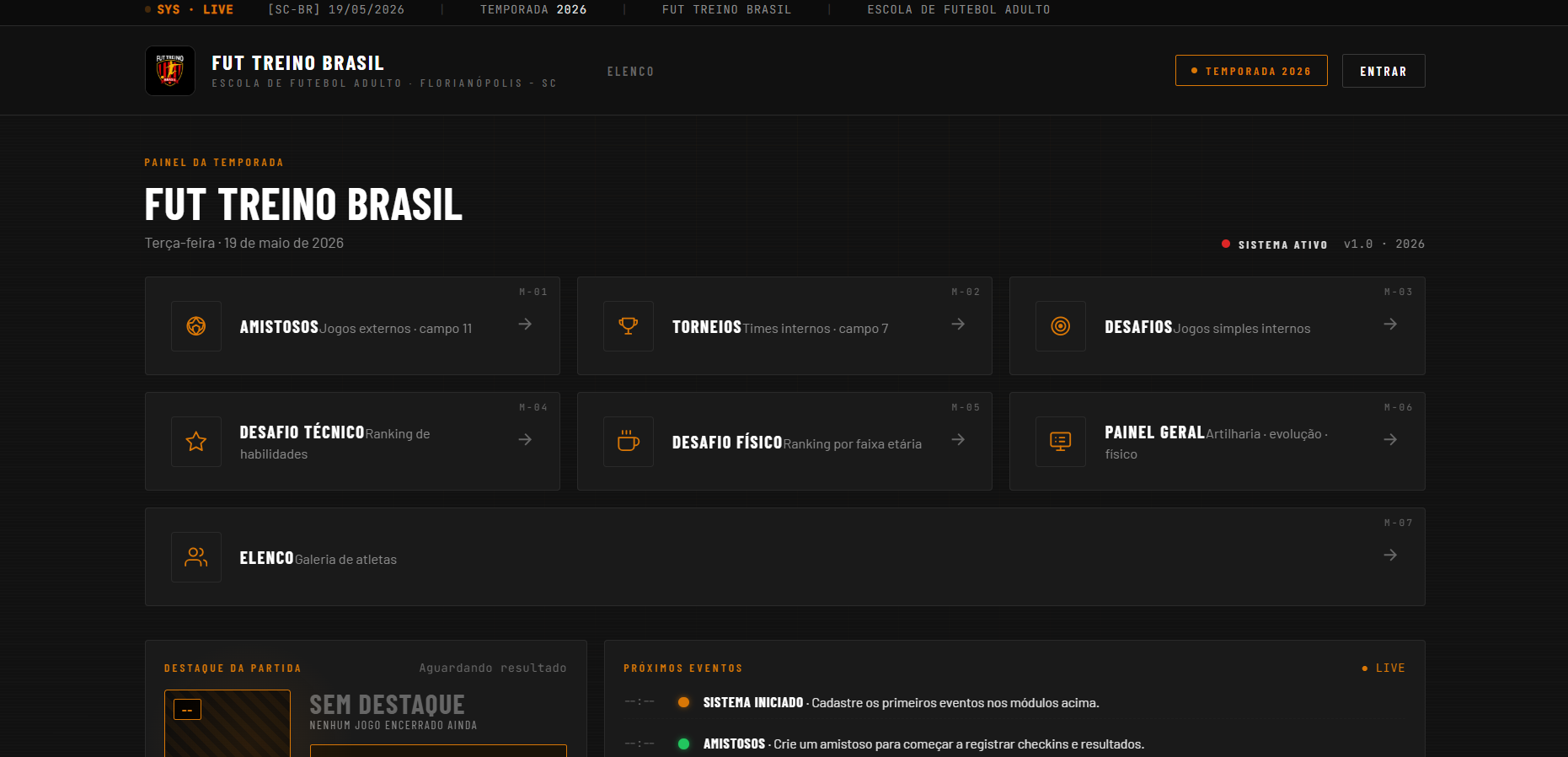Viewport: 1568px width, 757px height.
Task: Follow the arrow on the Amistosos card
Action: click(525, 324)
